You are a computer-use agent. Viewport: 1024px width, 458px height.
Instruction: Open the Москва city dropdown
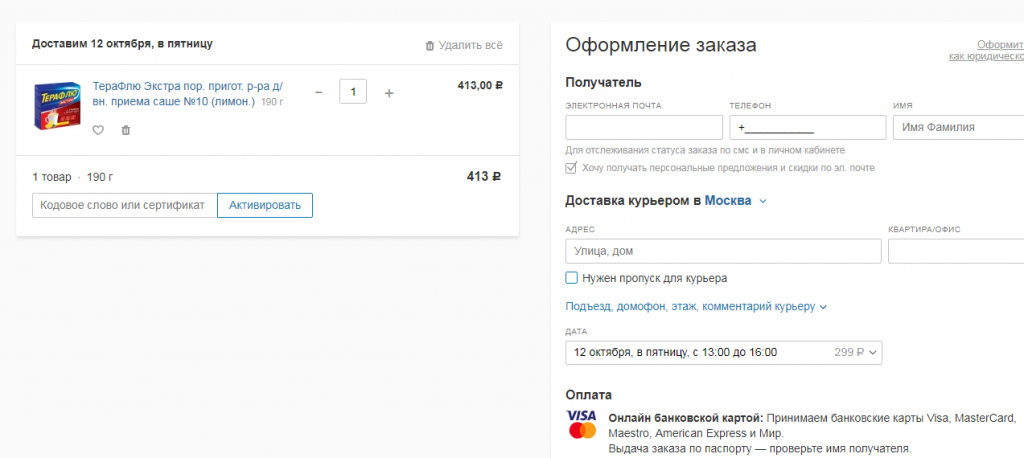click(735, 201)
